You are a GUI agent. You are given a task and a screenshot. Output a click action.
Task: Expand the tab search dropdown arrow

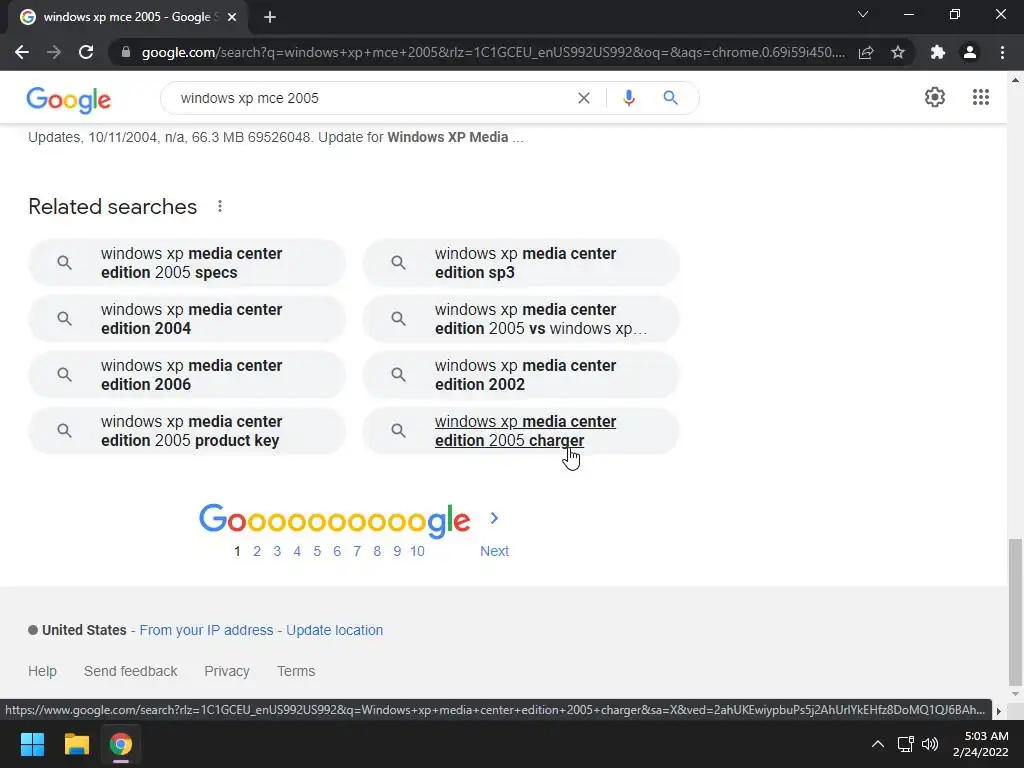click(863, 14)
